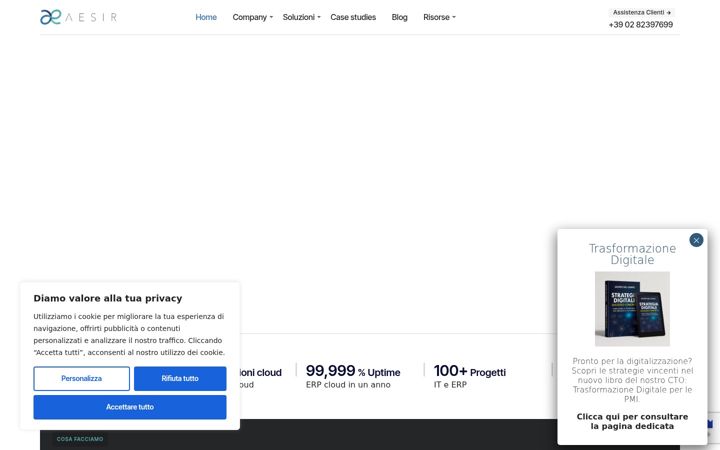Select the 'Pronto per la digitalizzazione?' paragraph
The height and width of the screenshot is (450, 720).
[x=632, y=380]
